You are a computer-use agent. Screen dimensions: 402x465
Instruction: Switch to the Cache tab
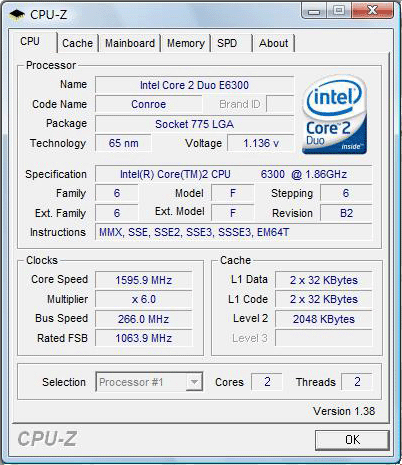point(77,43)
